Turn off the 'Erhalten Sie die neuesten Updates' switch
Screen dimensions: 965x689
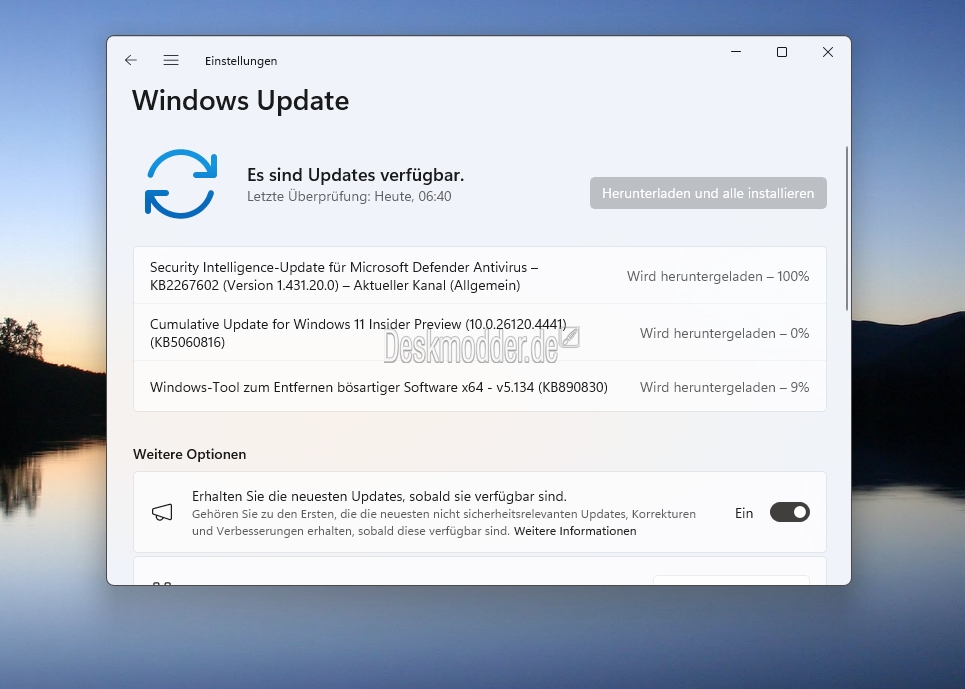click(x=790, y=512)
